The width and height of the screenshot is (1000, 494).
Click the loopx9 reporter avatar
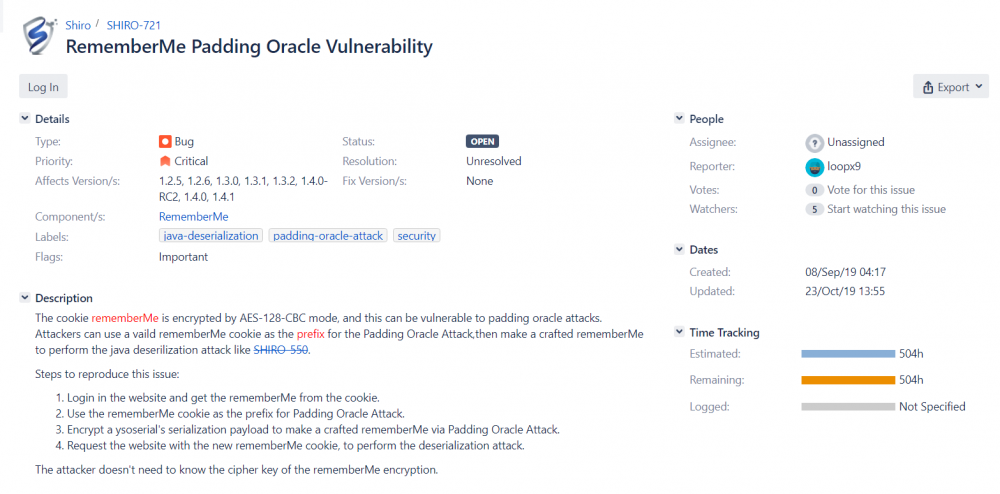click(814, 167)
